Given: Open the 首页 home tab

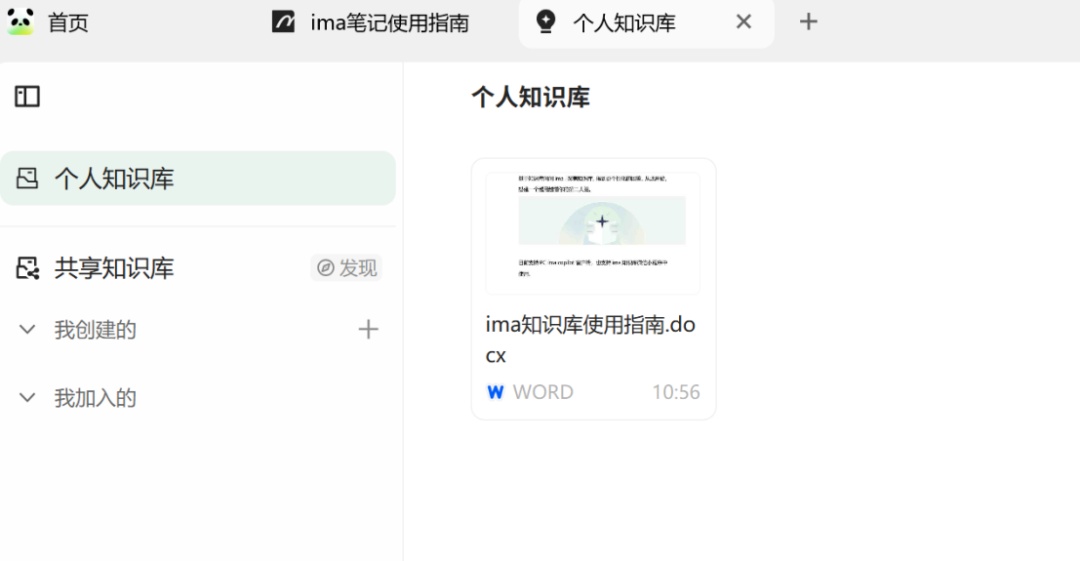Looking at the screenshot, I should 68,23.
